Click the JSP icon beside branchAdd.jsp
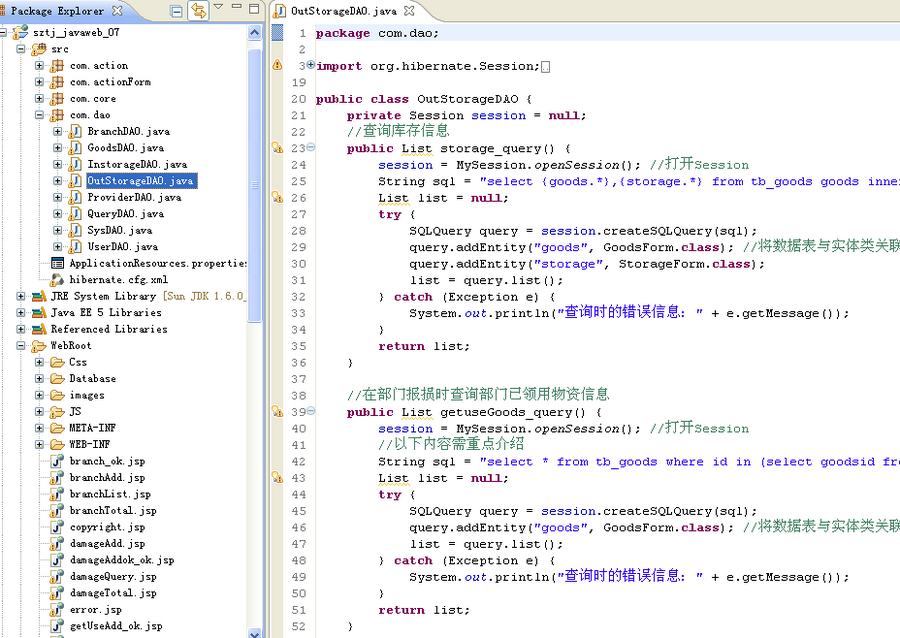 56,477
